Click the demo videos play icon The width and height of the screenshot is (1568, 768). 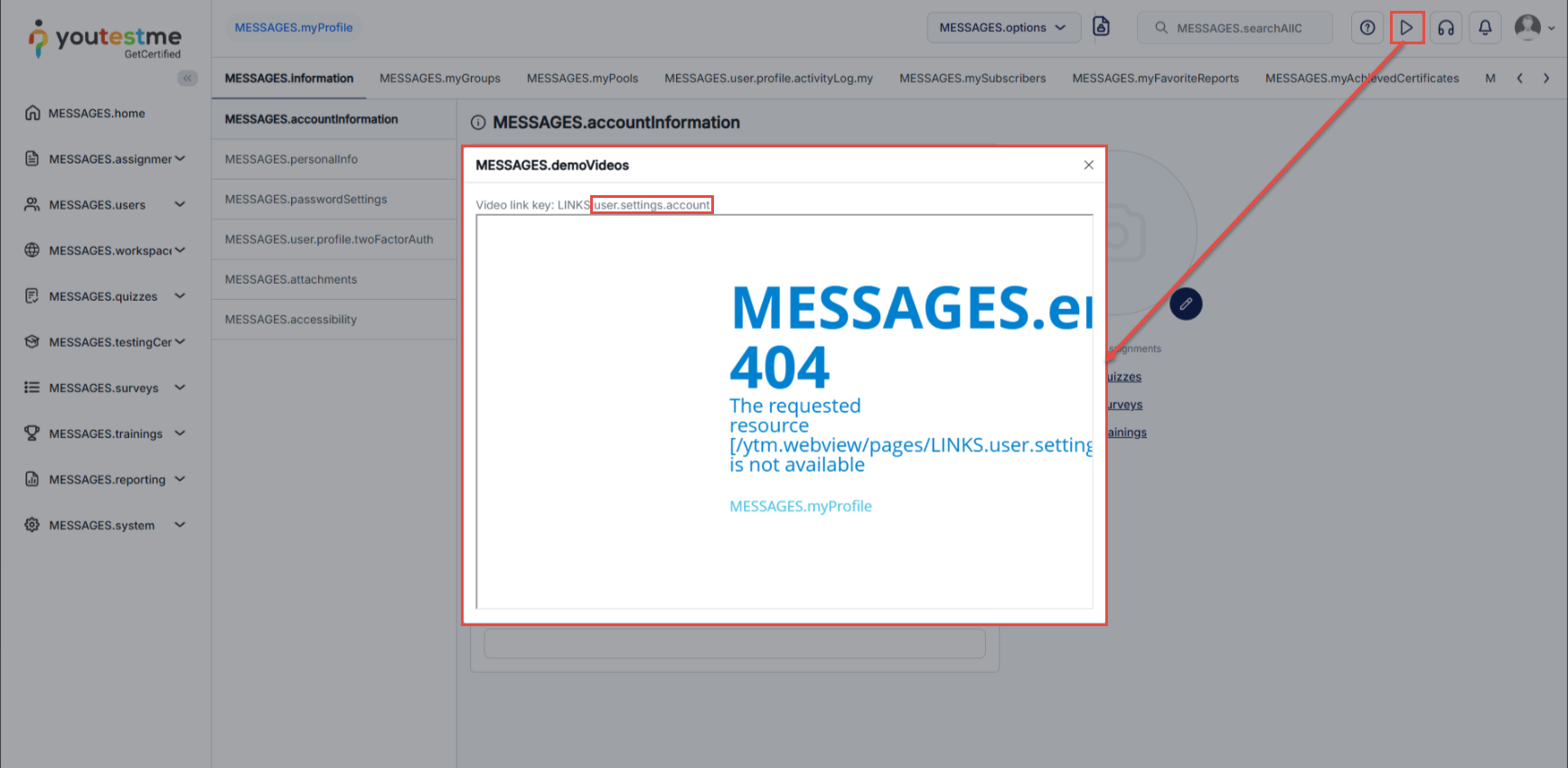(1406, 28)
